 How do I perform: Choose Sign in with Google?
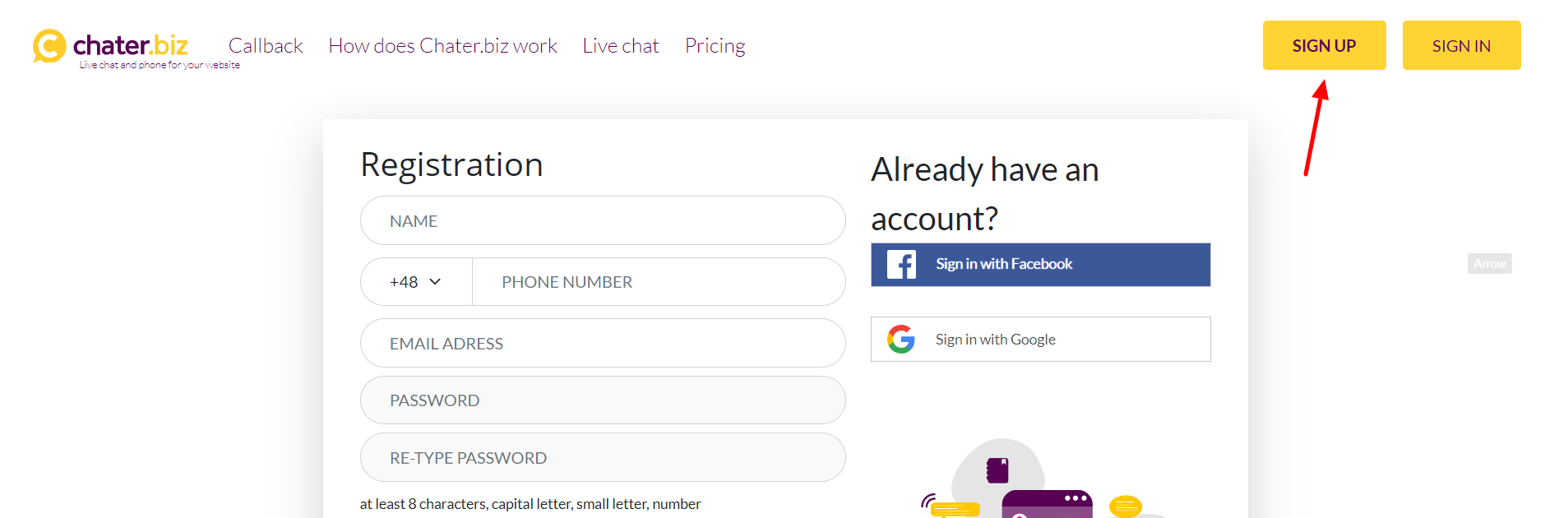1040,340
